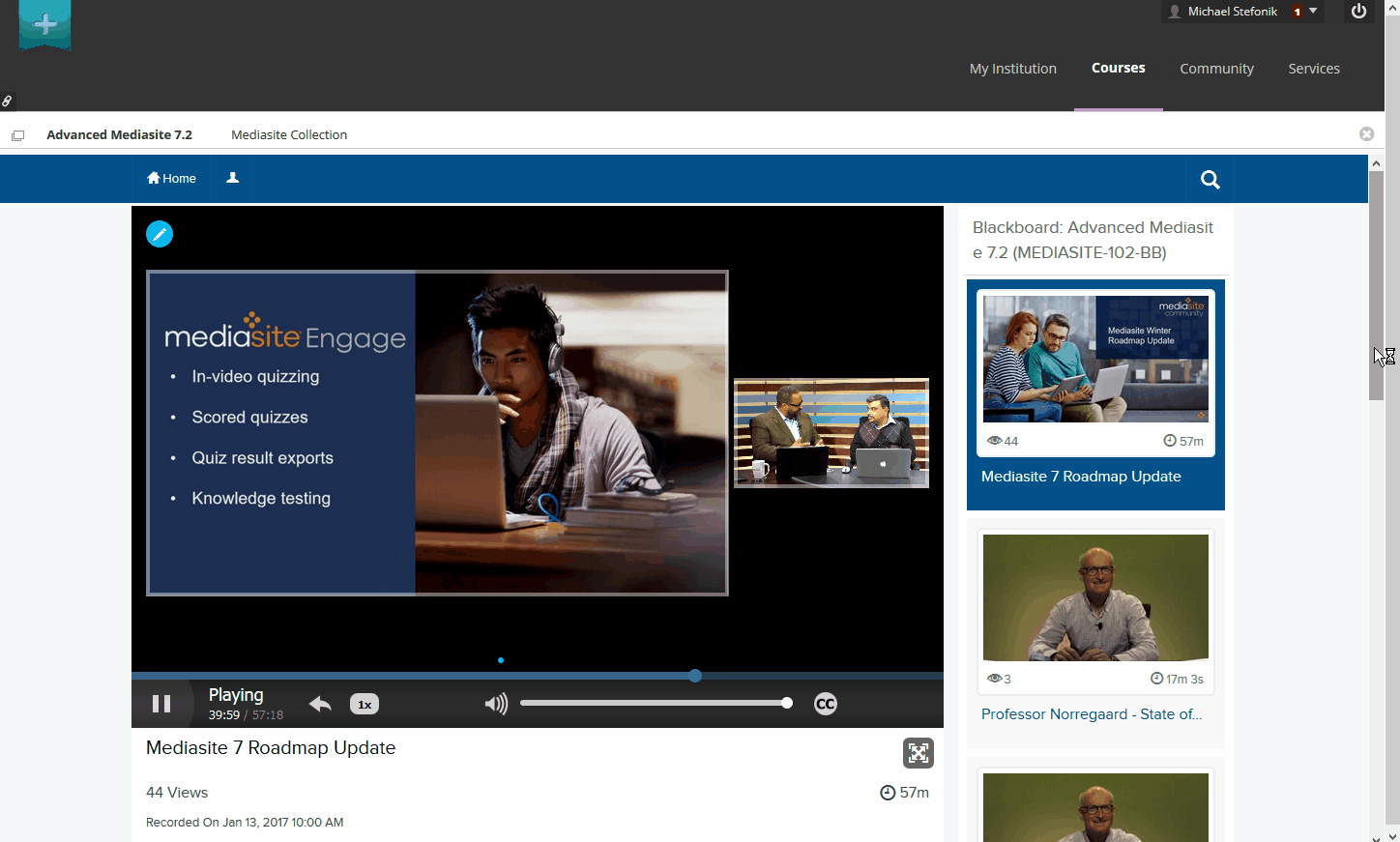Open the Professor Norregaard video thumbnail
The height and width of the screenshot is (842, 1400).
point(1095,597)
